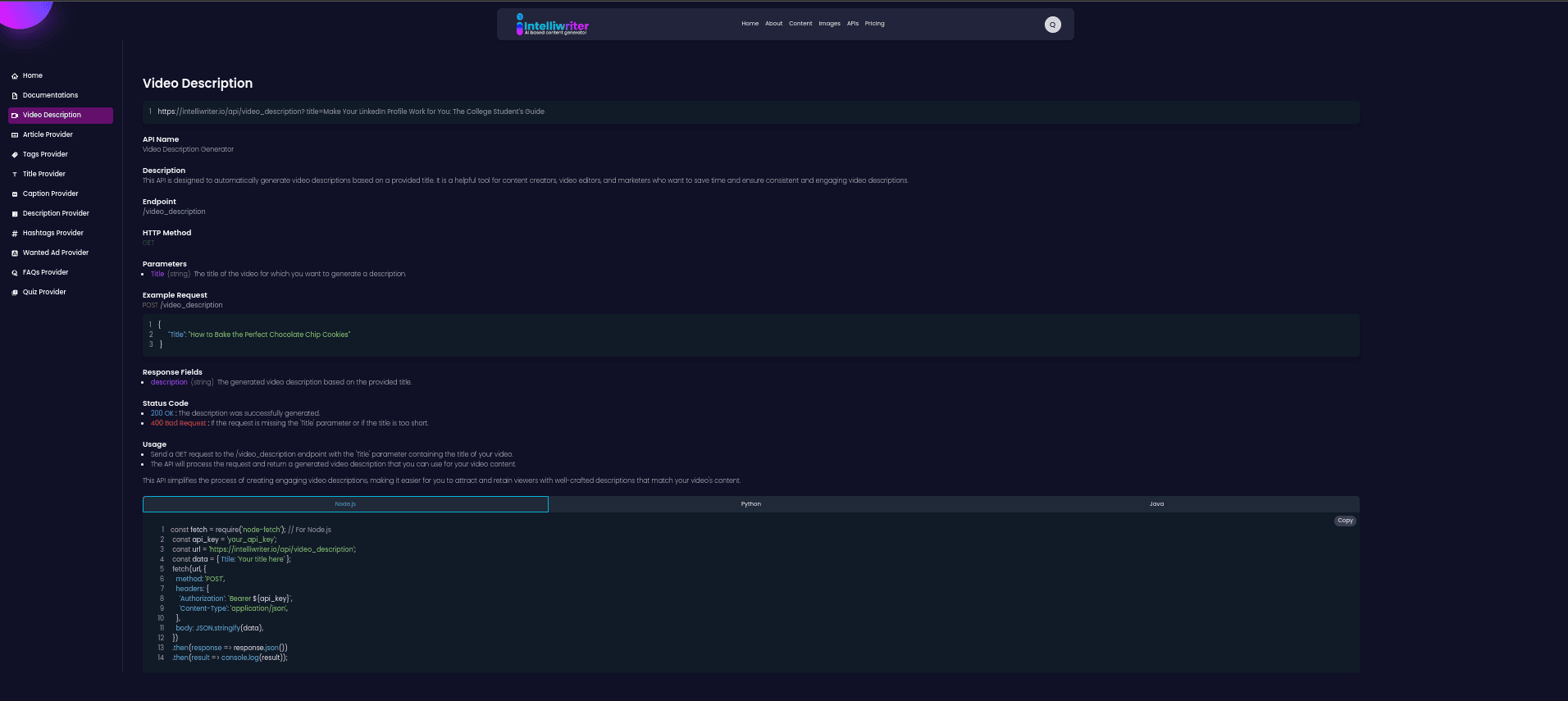Image resolution: width=1568 pixels, height=701 pixels.
Task: Open Tags Provider sidebar link
Action: tap(45, 154)
